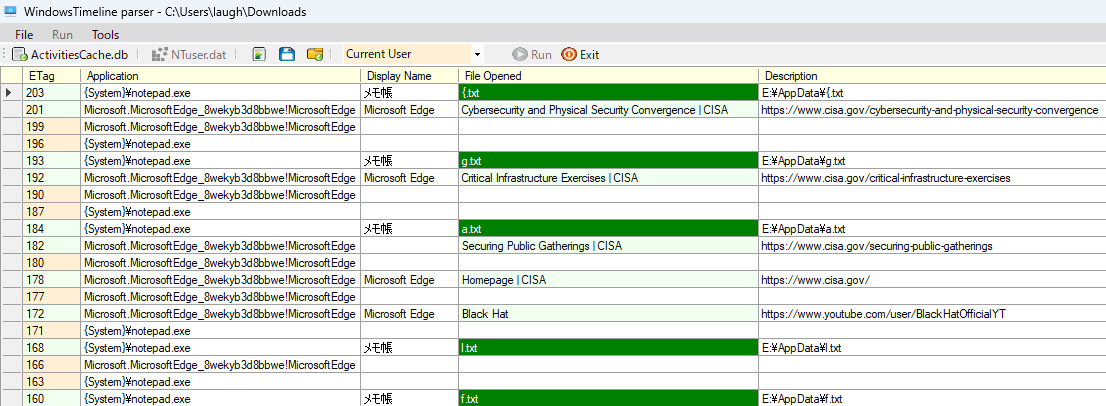The height and width of the screenshot is (406, 1106).
Task: Sort by the Application column header
Action: click(221, 75)
